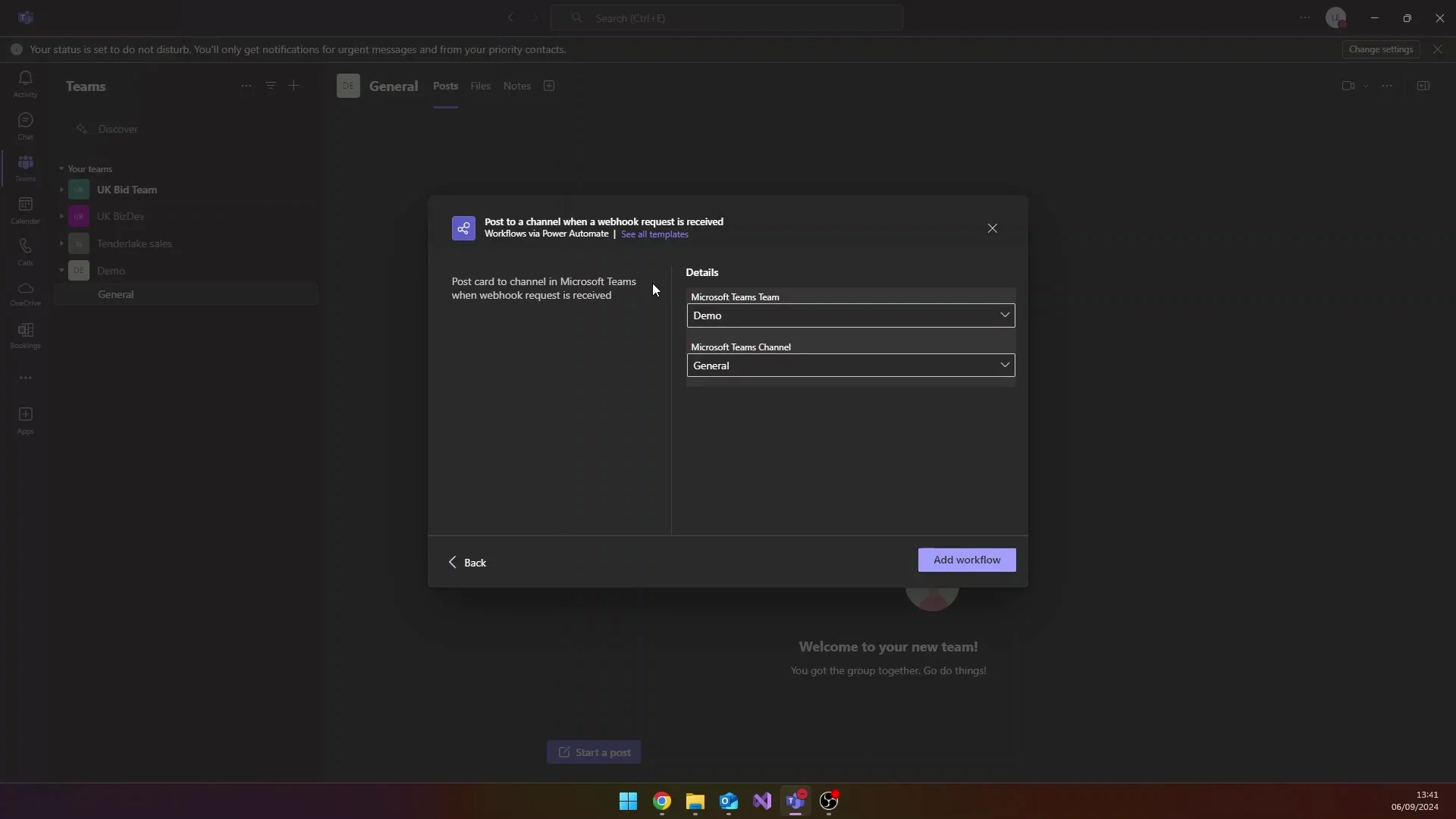This screenshot has width=1456, height=819.
Task: Switch to the Files tab
Action: (480, 86)
